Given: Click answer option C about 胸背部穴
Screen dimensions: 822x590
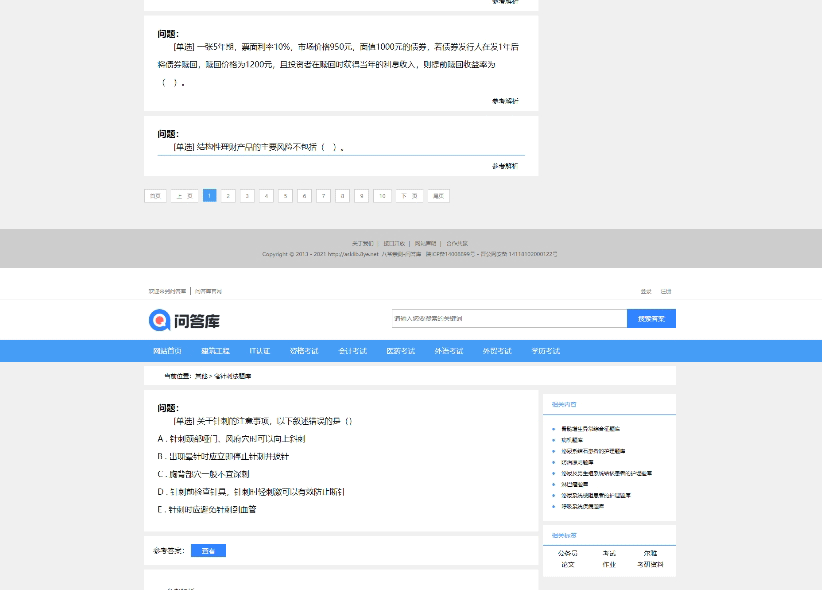Looking at the screenshot, I should tap(203, 474).
